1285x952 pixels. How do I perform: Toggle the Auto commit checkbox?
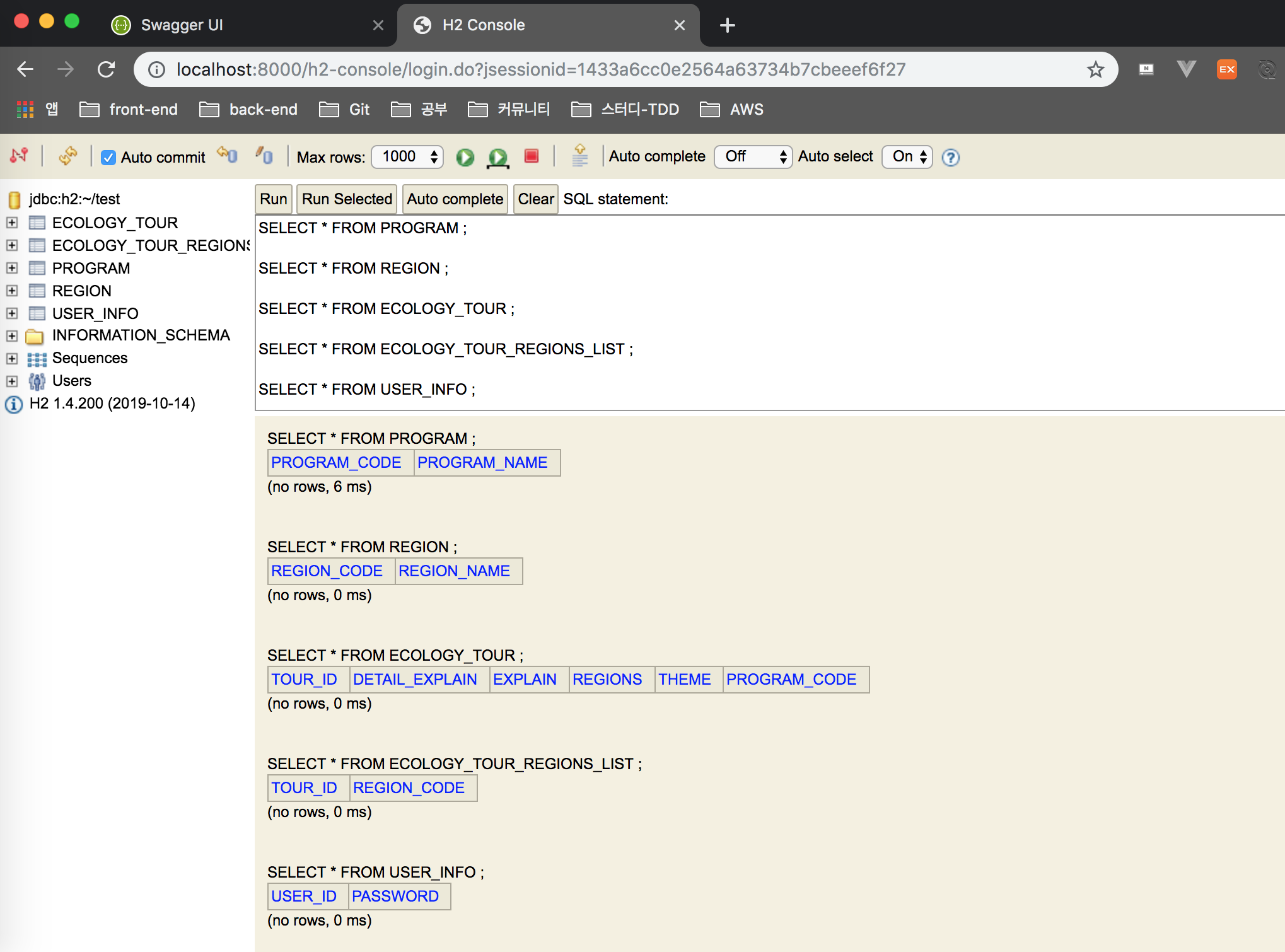coord(108,158)
